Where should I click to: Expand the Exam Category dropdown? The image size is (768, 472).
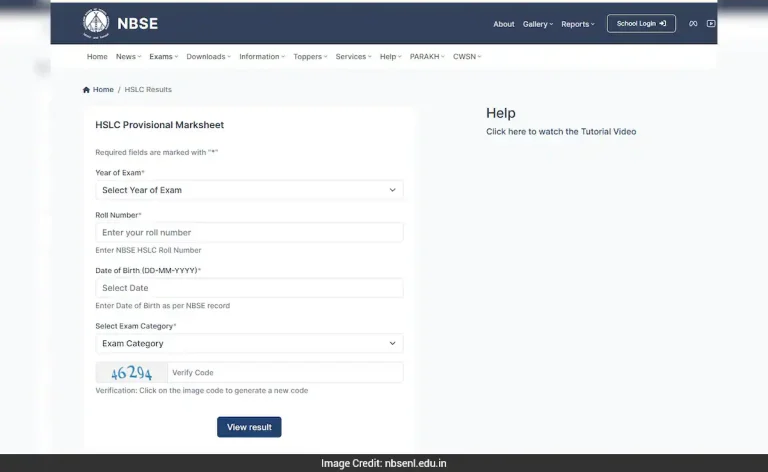pos(249,344)
